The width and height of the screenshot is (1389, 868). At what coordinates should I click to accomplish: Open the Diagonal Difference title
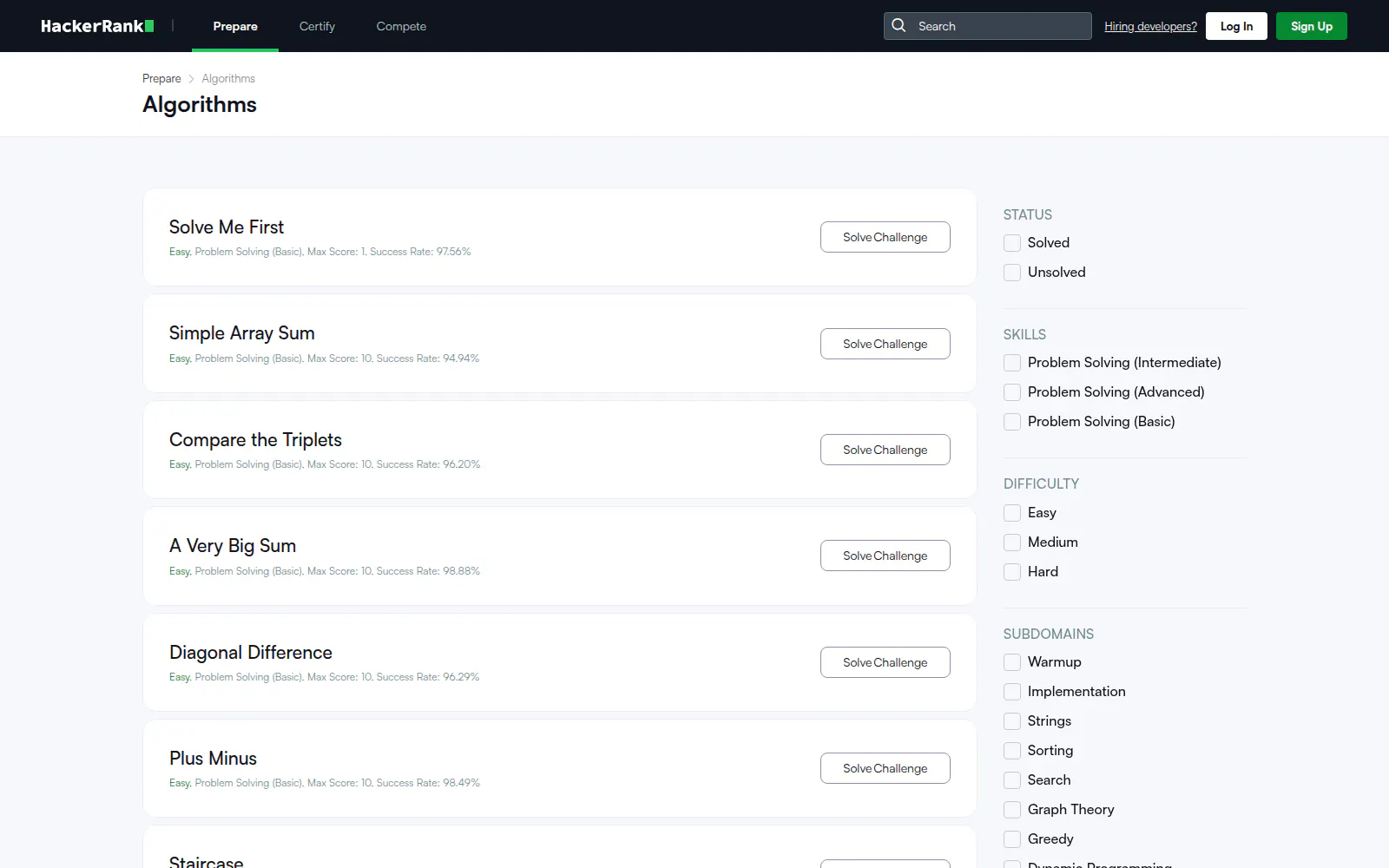pos(251,652)
